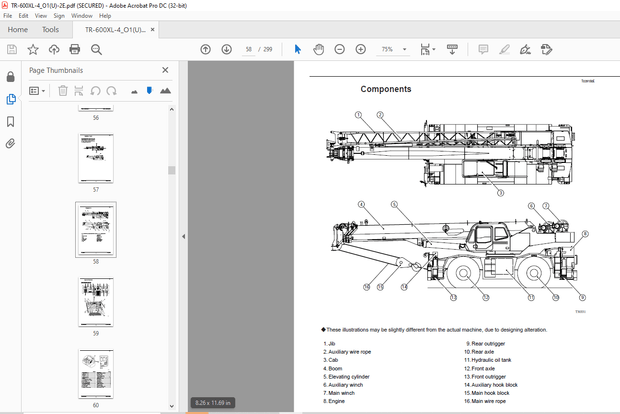Print the document using printer icon
The width and height of the screenshot is (620, 414).
[x=75, y=49]
